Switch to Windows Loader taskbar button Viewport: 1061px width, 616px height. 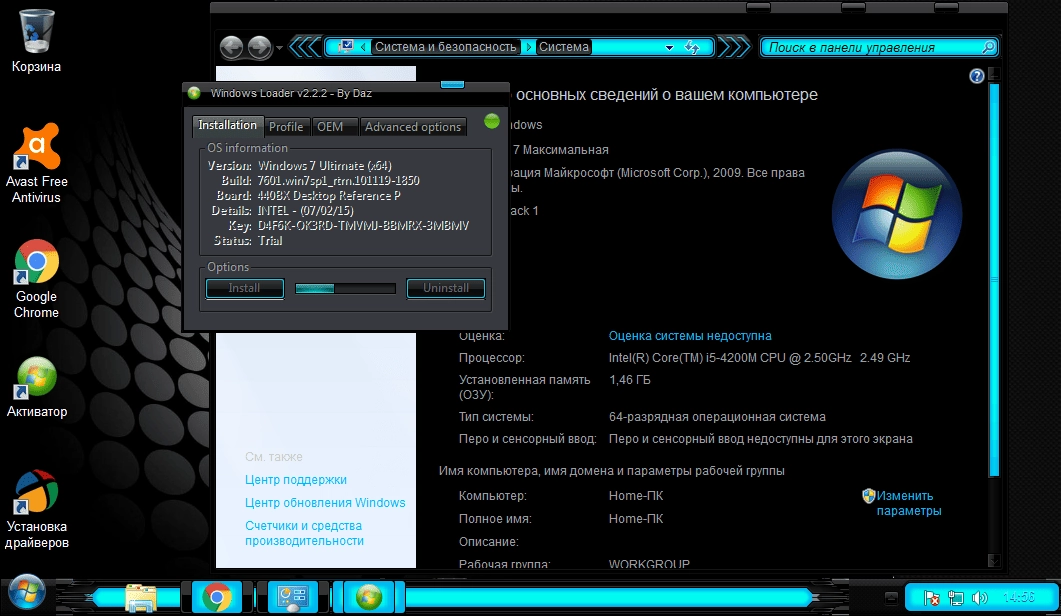(x=369, y=598)
